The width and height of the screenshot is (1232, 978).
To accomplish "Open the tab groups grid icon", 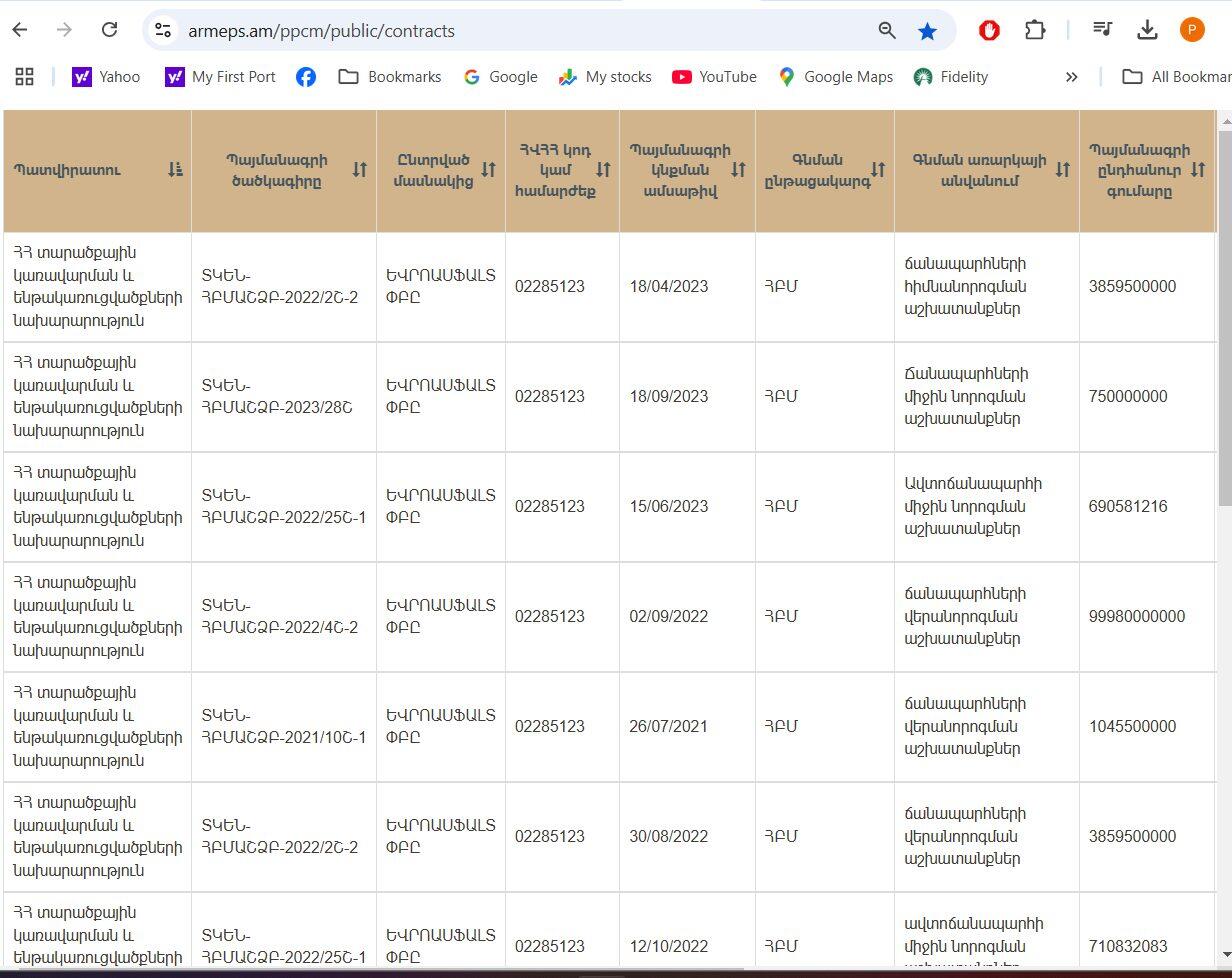I will tap(25, 77).
